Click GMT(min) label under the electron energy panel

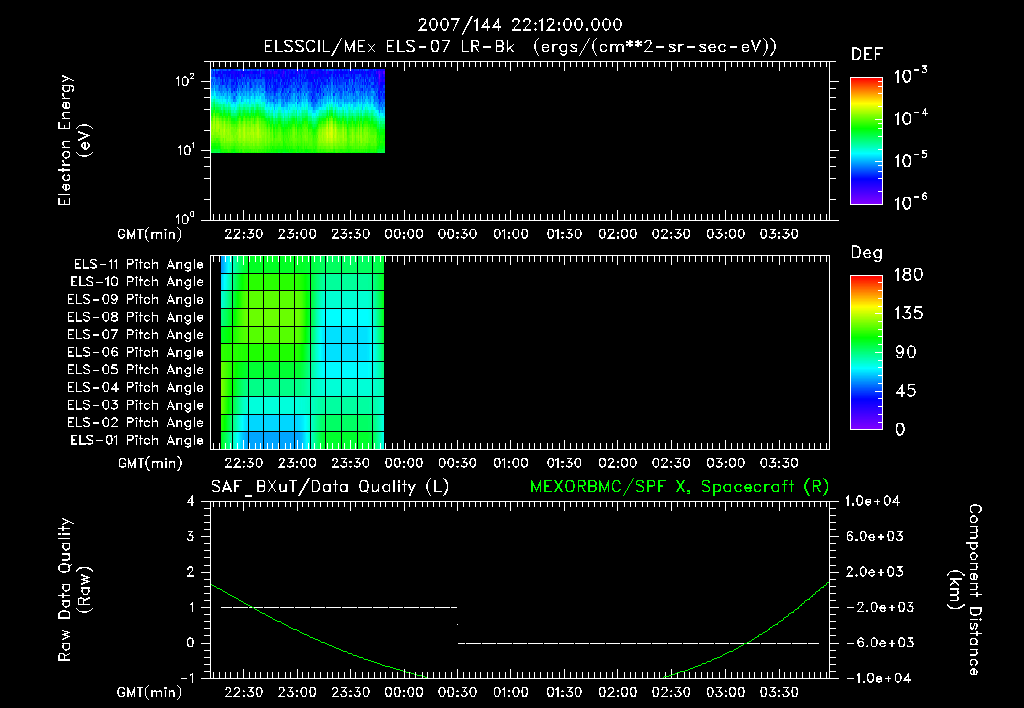tap(149, 234)
